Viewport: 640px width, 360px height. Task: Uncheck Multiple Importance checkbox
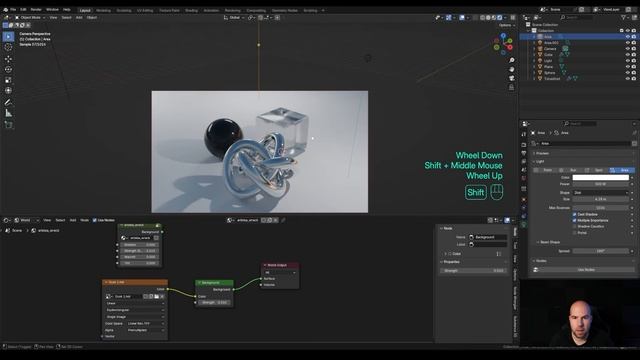click(575, 220)
